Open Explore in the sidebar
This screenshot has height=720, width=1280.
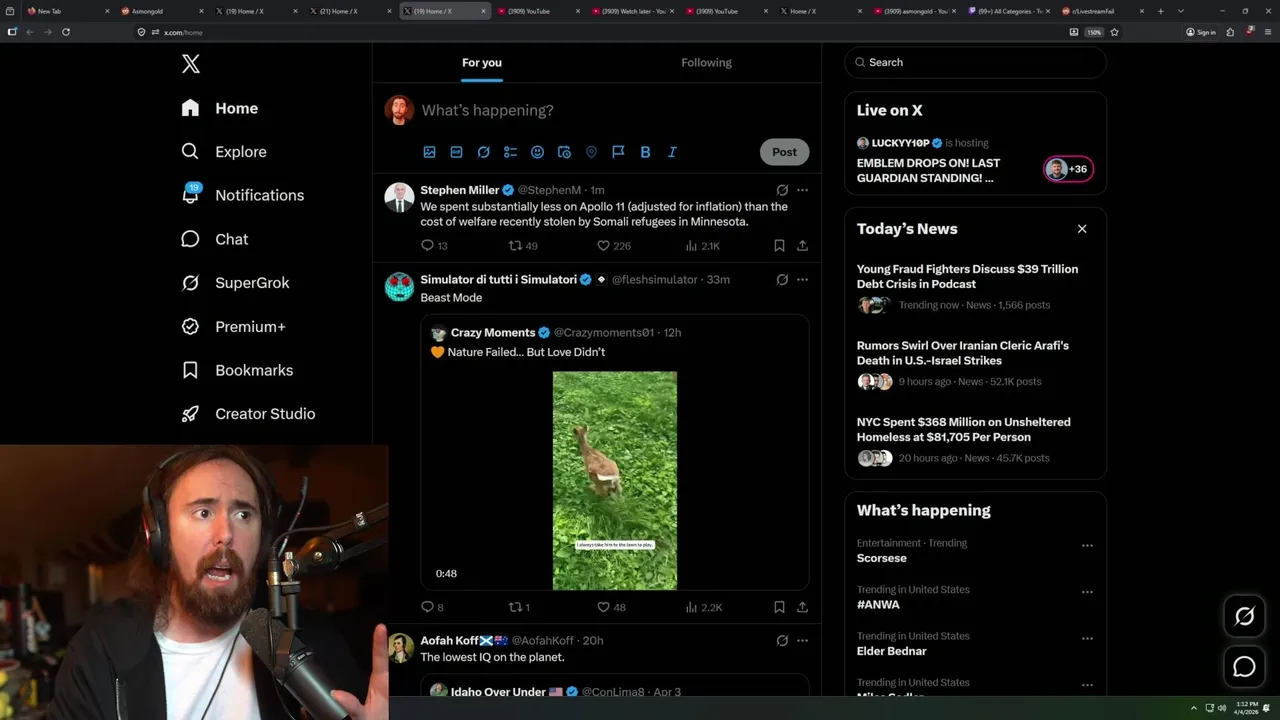(224, 152)
